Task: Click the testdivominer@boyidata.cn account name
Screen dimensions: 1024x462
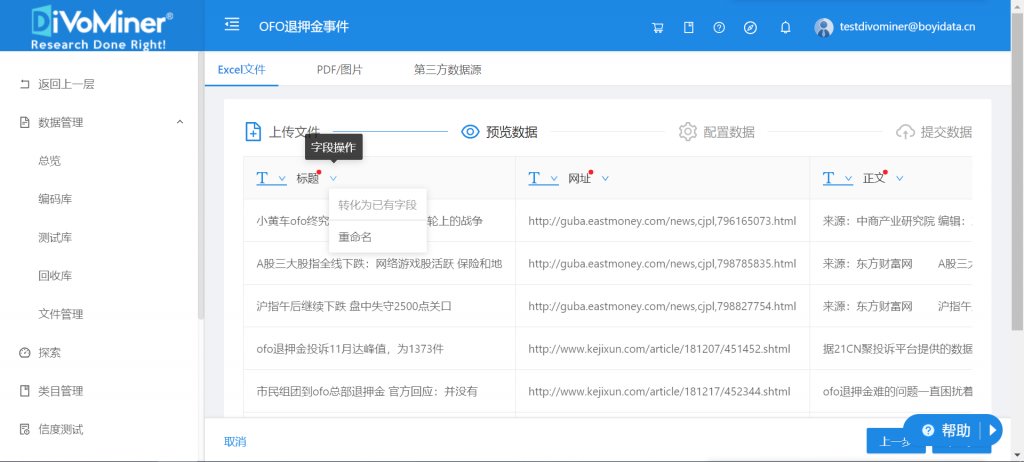Action: coord(907,27)
